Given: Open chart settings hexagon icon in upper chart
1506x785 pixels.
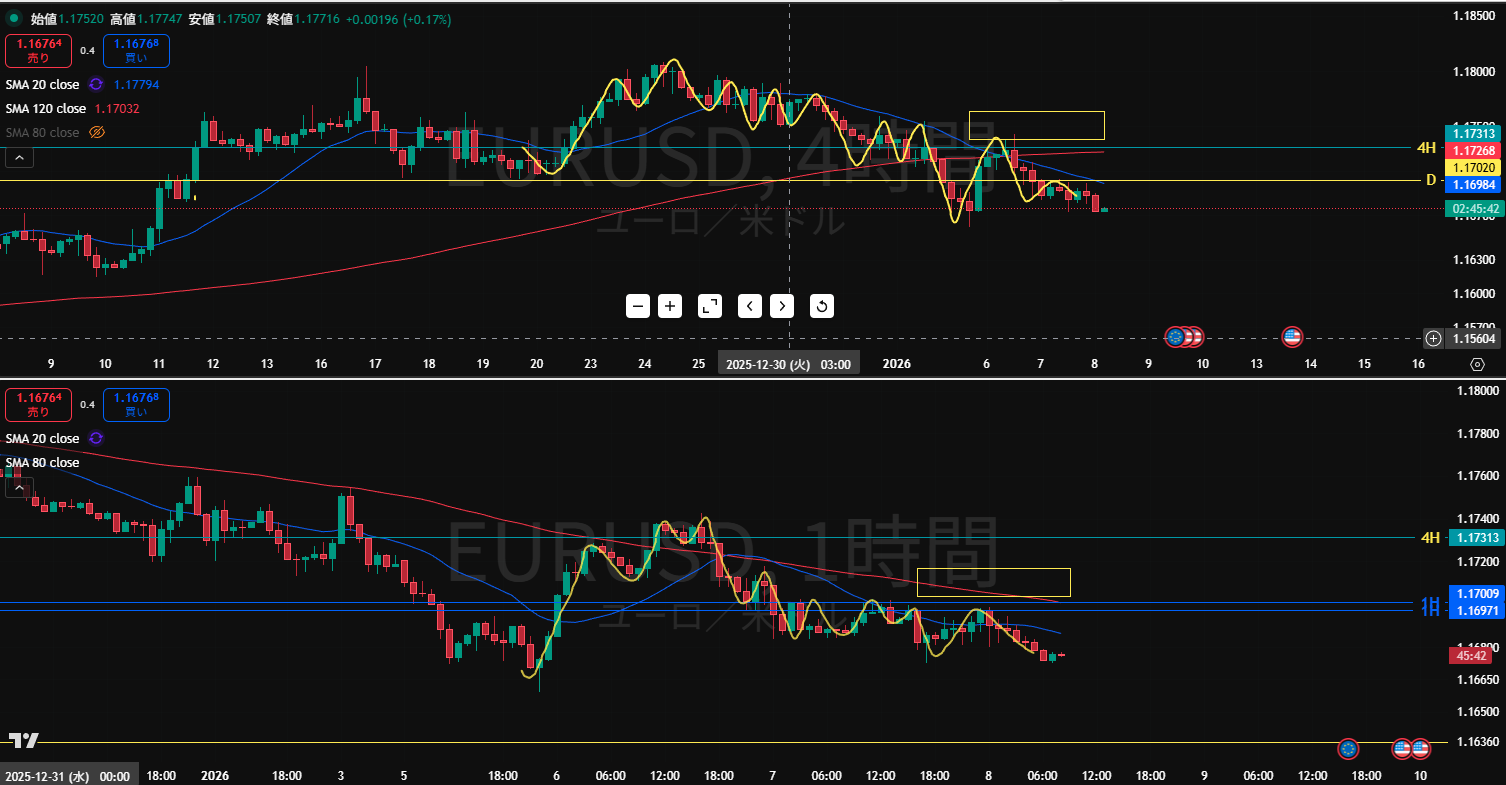Looking at the screenshot, I should pyautogui.click(x=1477, y=365).
